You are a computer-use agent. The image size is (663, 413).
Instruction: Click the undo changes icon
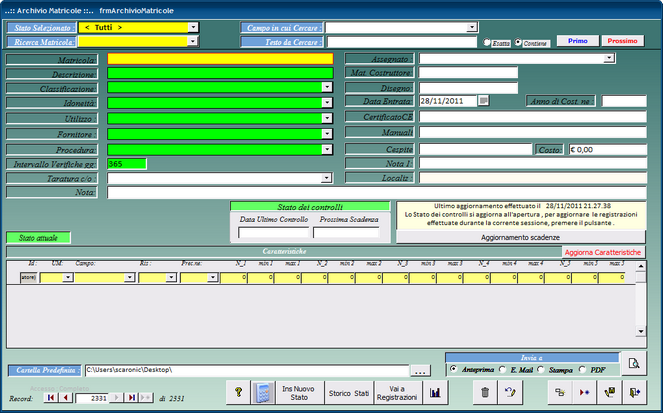point(510,393)
